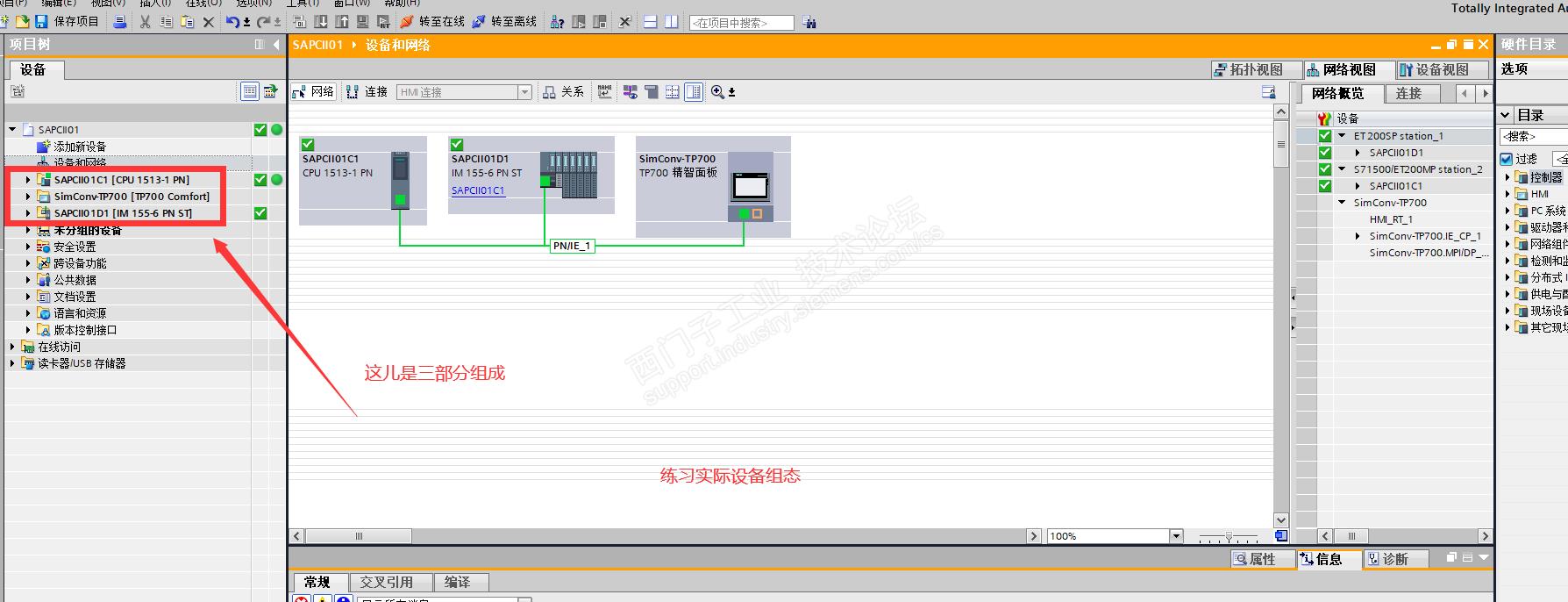The width and height of the screenshot is (1568, 602).
Task: Click the Accessible devices icon
Action: pyautogui.click(x=557, y=22)
